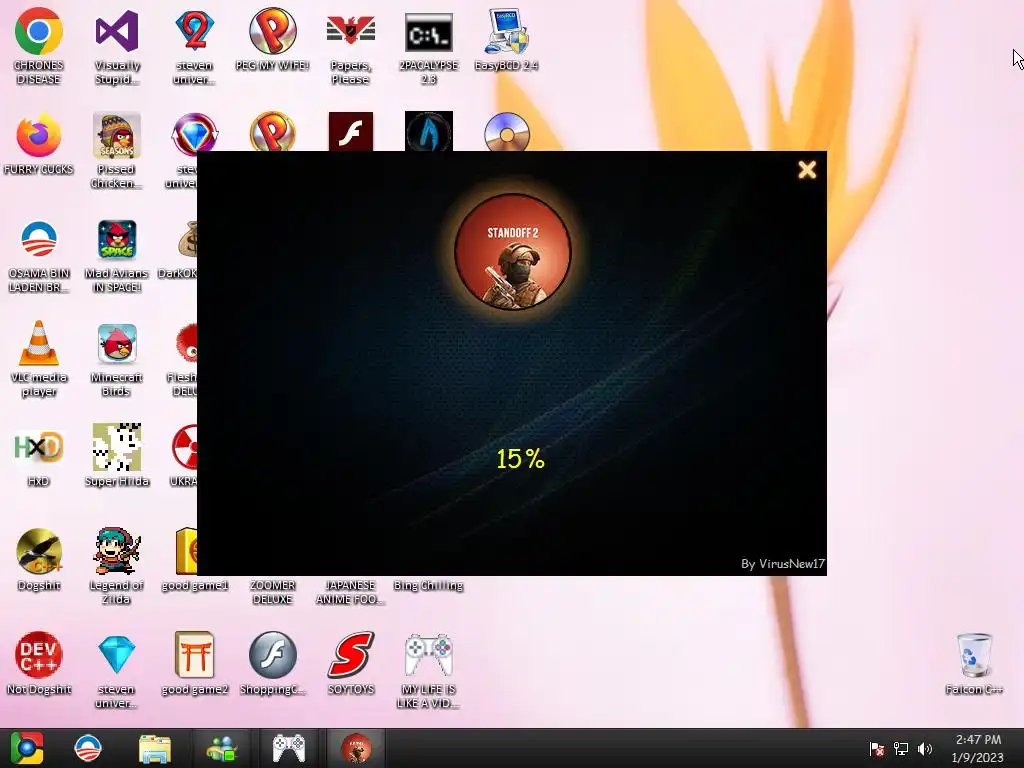Open the volume speaker tray icon
The width and height of the screenshot is (1024, 768).
click(x=925, y=749)
